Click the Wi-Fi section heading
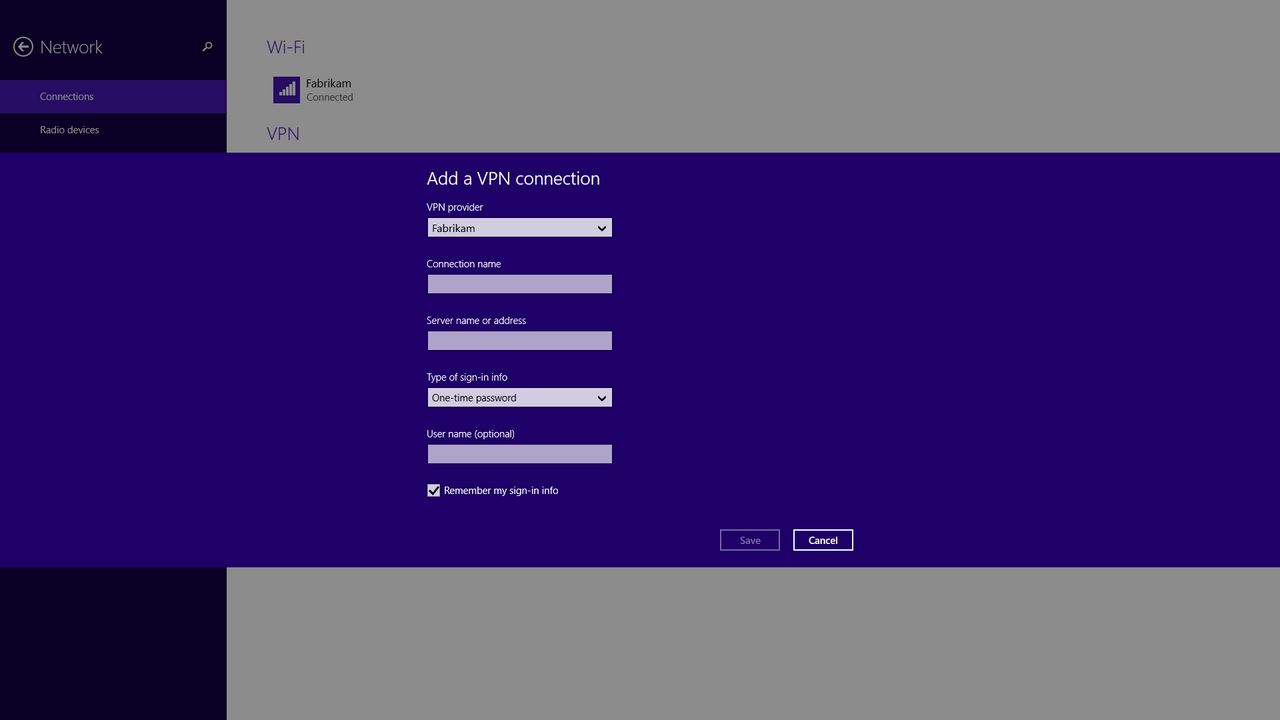This screenshot has height=720, width=1280. pyautogui.click(x=286, y=47)
